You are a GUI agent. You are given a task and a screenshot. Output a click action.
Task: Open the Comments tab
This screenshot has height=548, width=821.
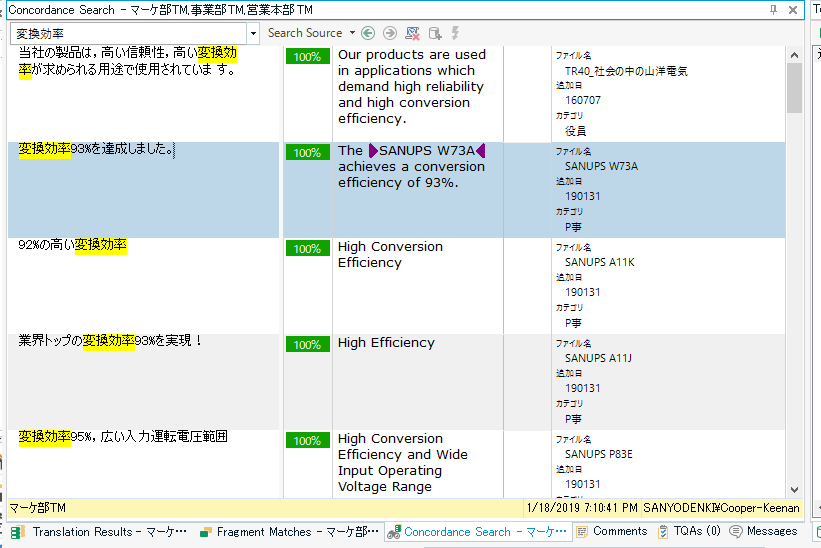(612, 531)
